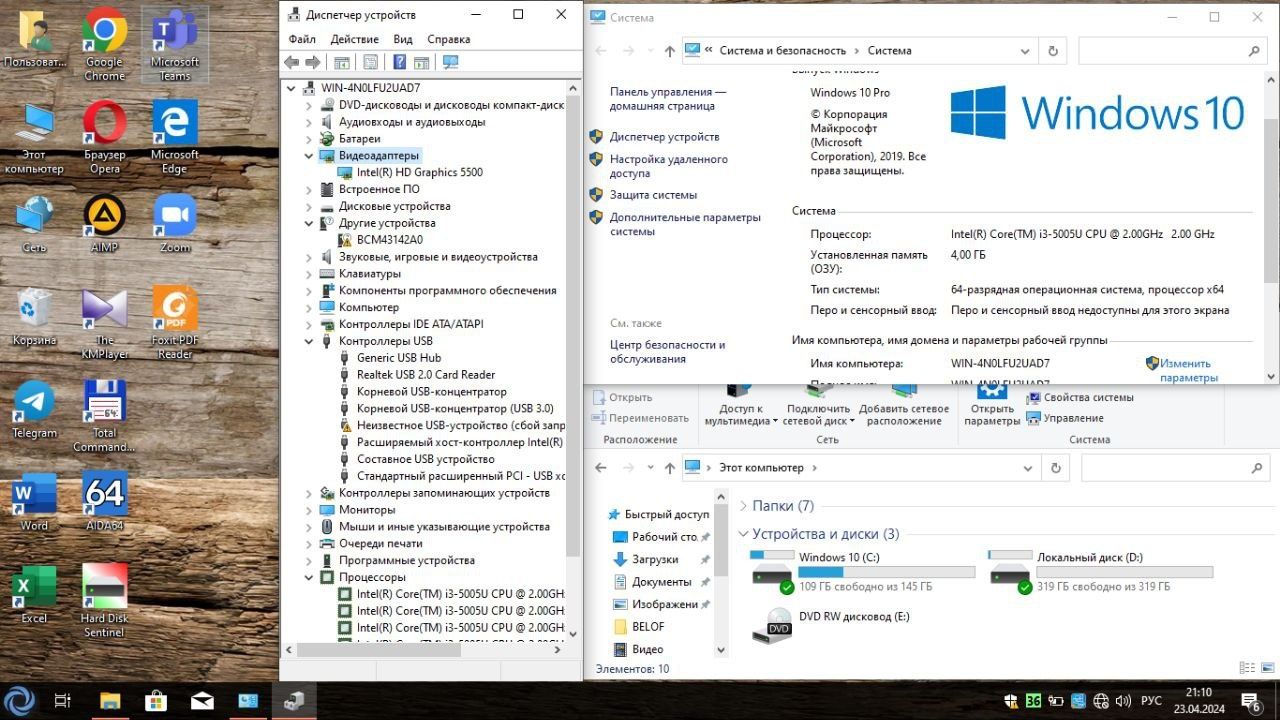
Task: Collapse the Другие устройства node
Action: [x=309, y=223]
